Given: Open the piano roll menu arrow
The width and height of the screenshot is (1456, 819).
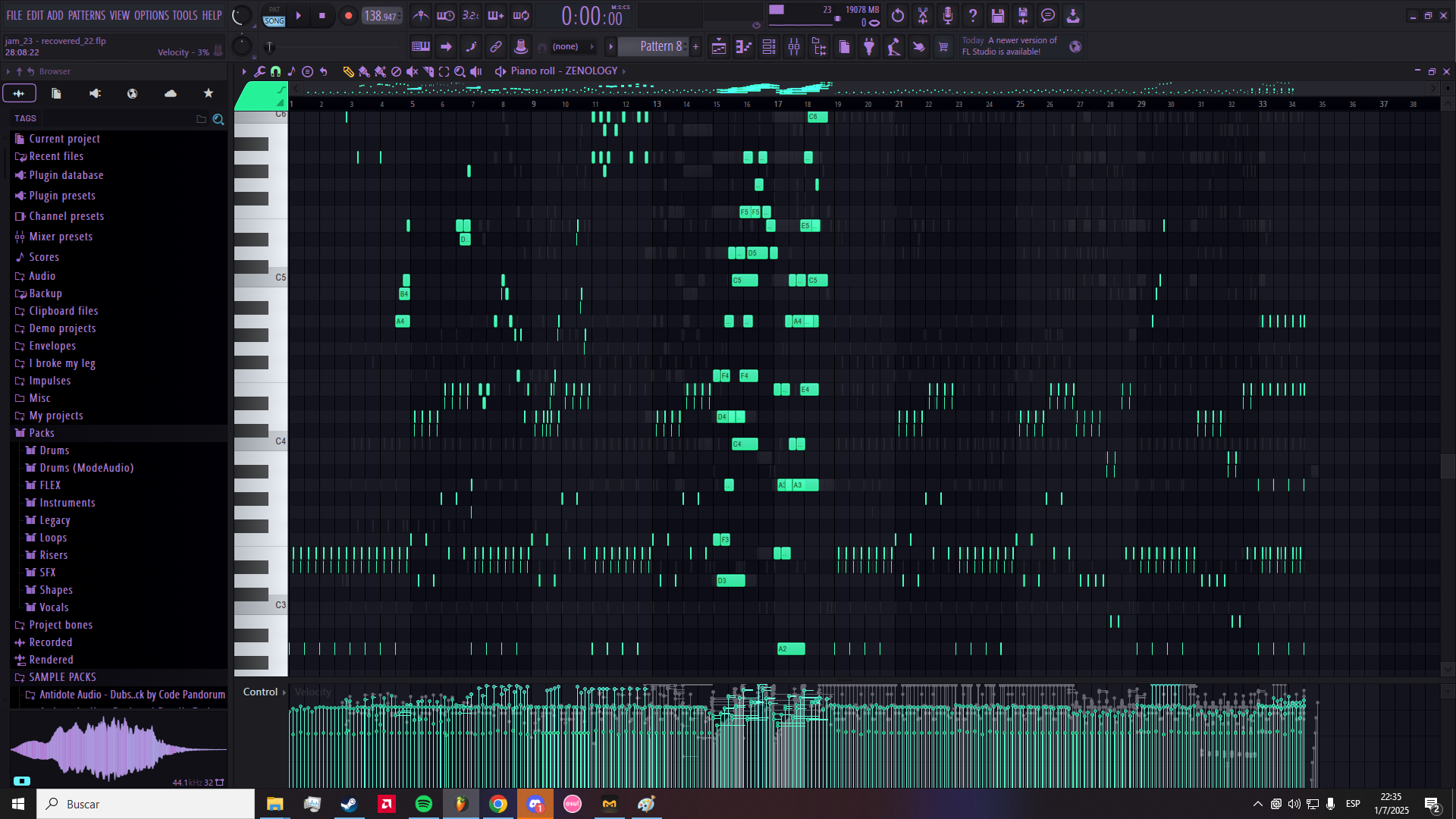Looking at the screenshot, I should pos(243,71).
